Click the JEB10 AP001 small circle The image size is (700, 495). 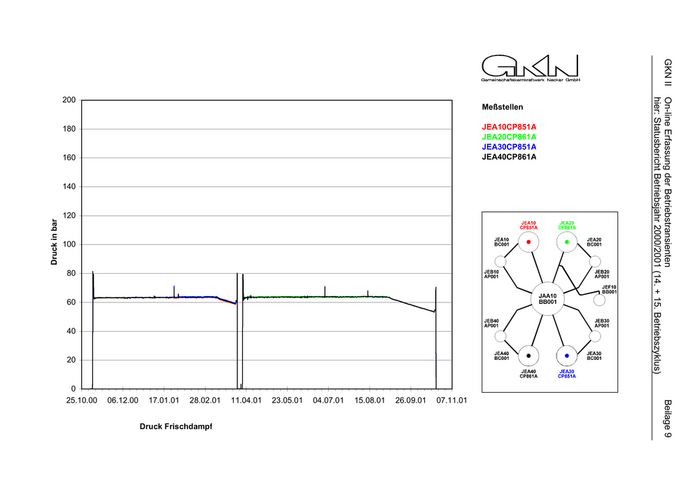(500, 261)
